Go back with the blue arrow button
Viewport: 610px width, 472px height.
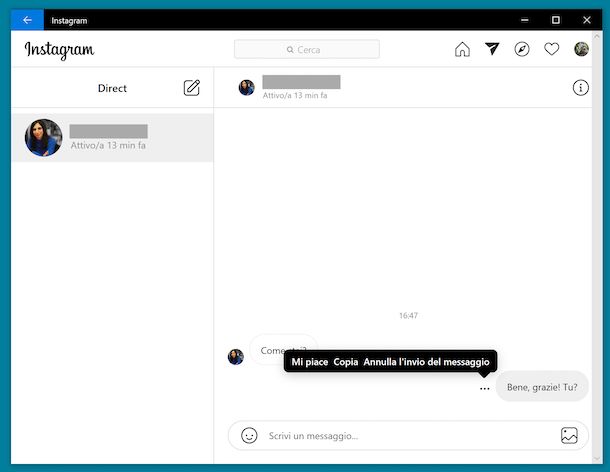click(27, 20)
